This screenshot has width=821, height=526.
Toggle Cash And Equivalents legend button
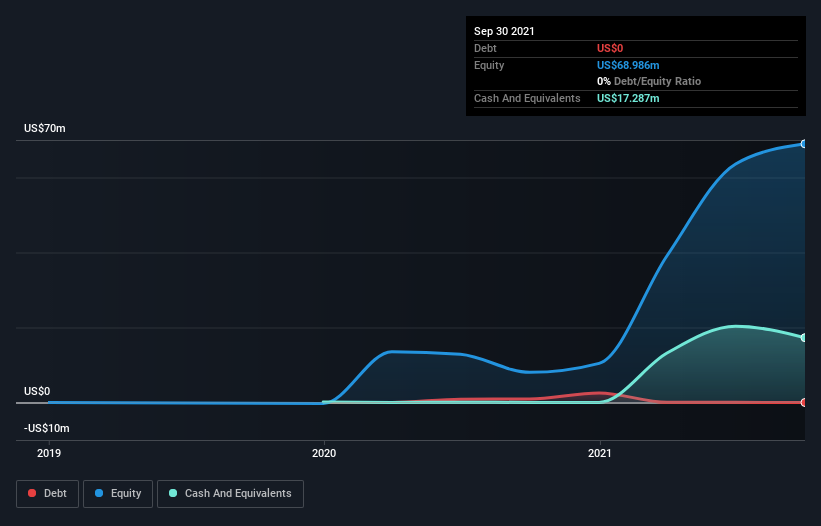tap(230, 494)
